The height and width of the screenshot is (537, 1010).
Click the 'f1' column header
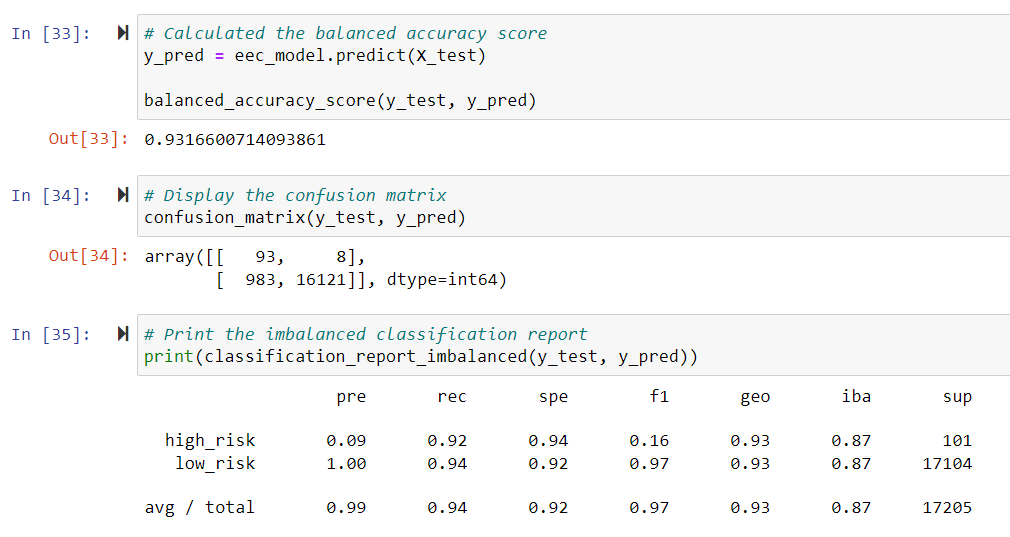[x=659, y=397]
